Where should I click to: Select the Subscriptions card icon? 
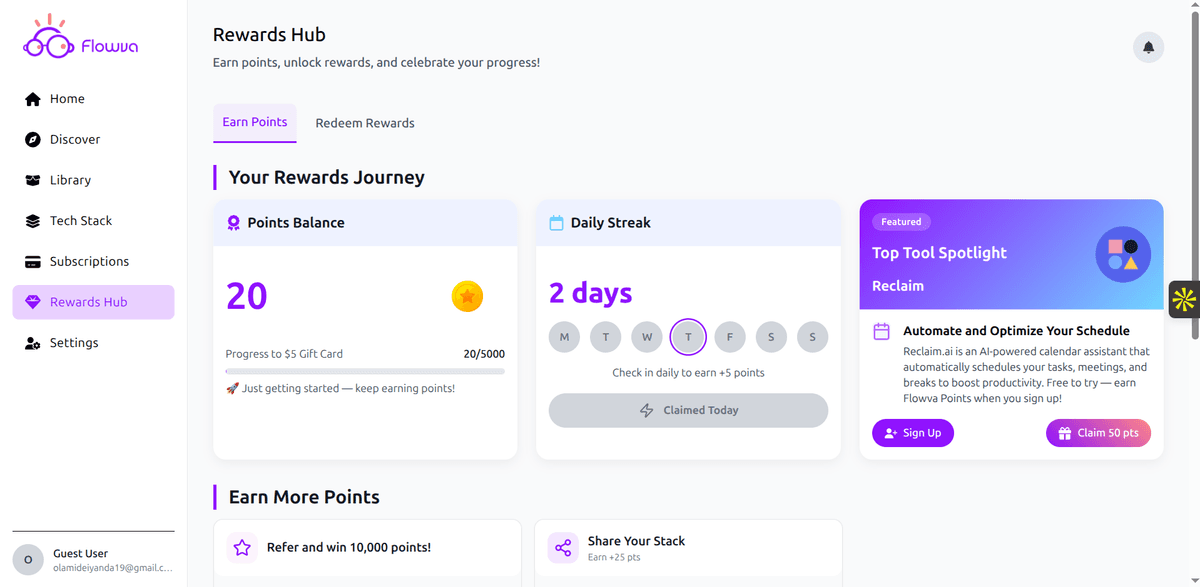[x=31, y=261]
